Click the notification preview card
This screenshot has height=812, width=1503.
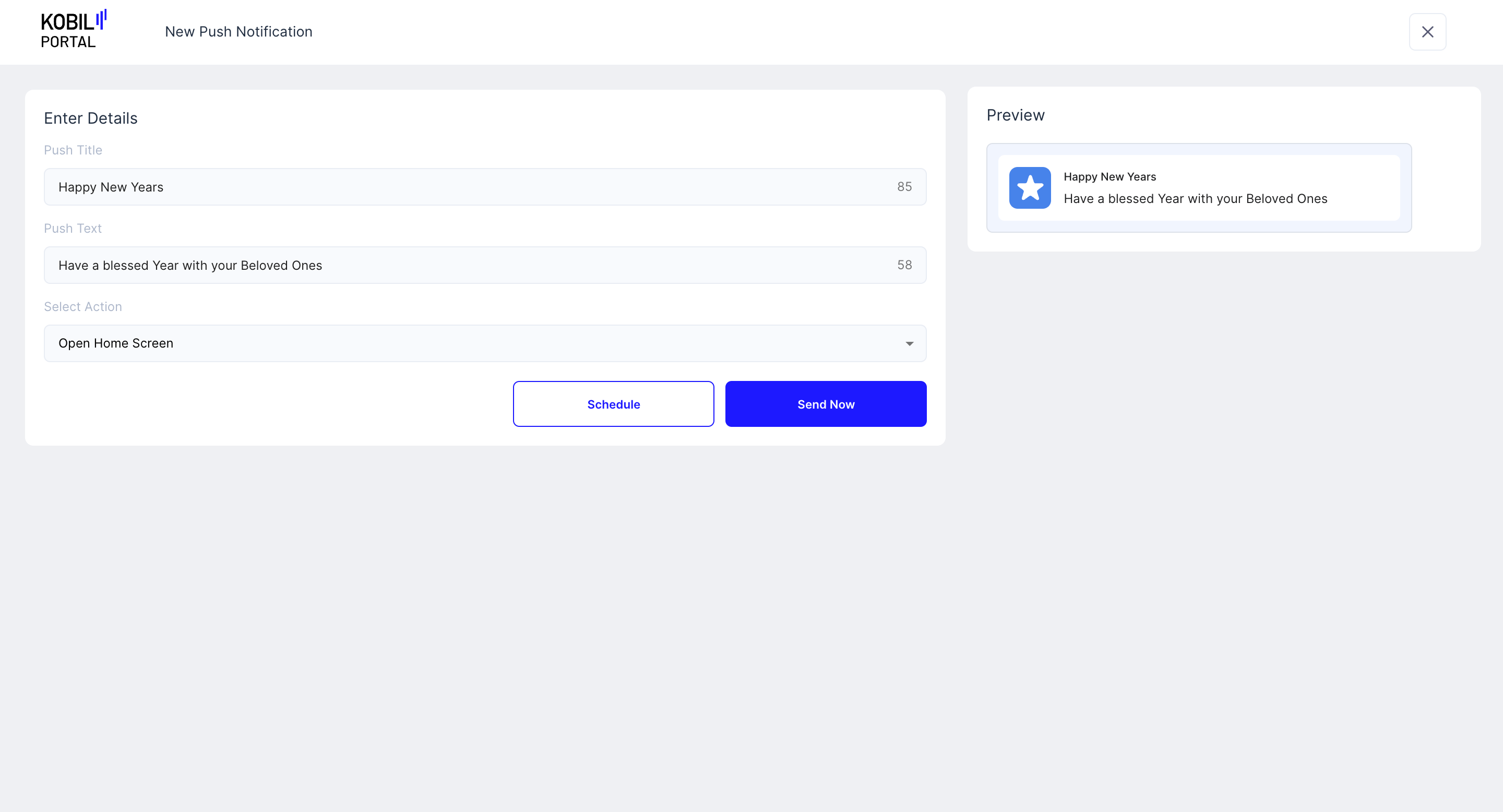point(1199,188)
